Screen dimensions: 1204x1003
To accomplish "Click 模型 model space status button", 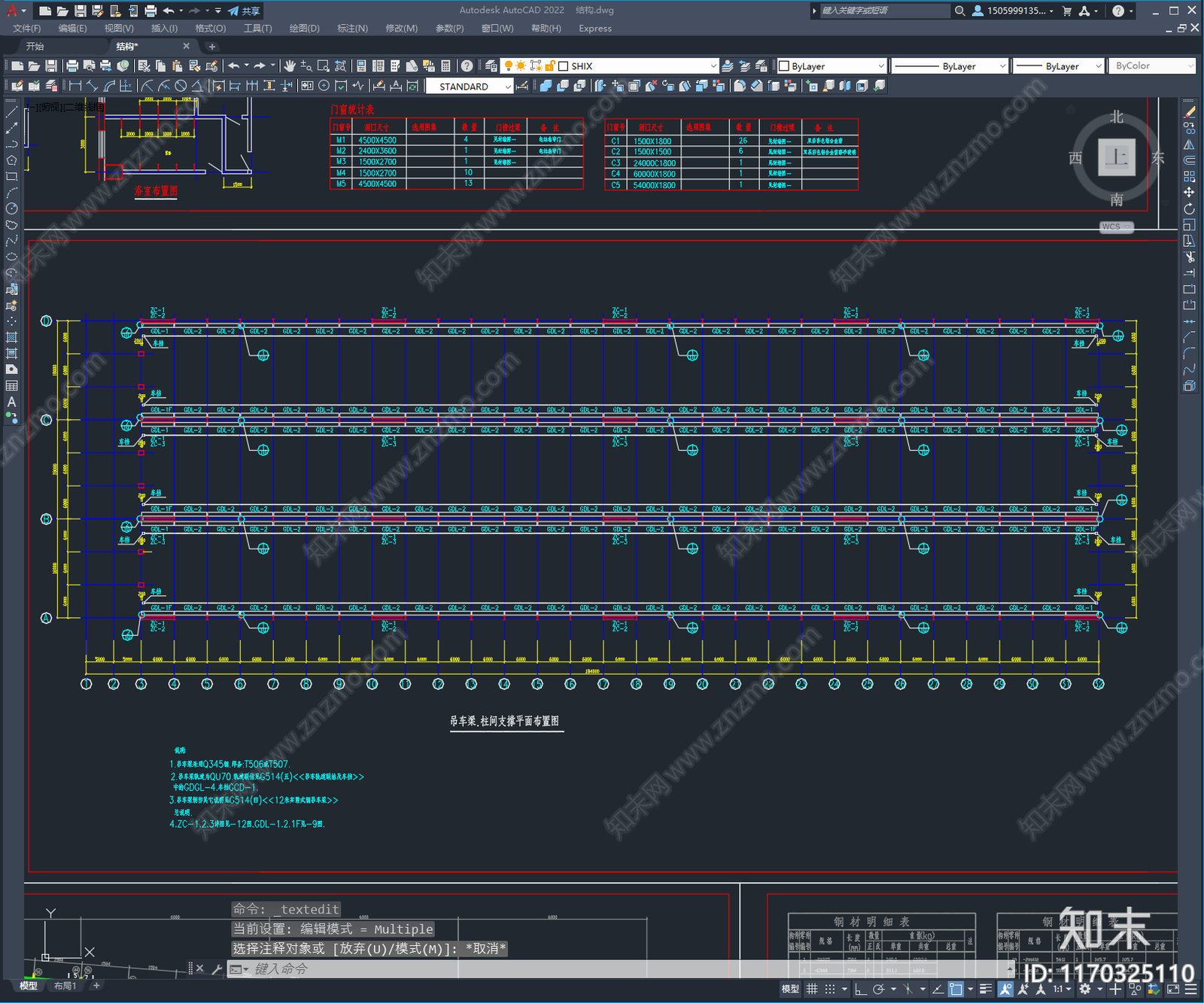I will click(x=790, y=989).
